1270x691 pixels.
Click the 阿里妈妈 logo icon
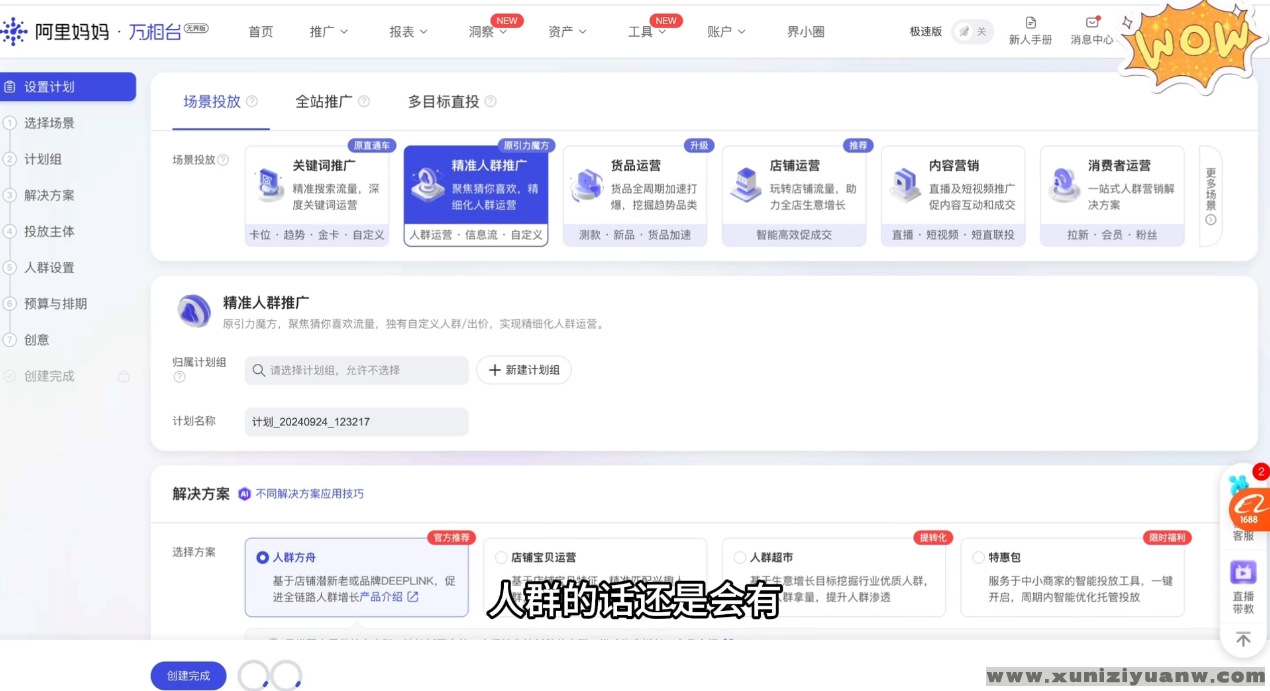point(14,31)
